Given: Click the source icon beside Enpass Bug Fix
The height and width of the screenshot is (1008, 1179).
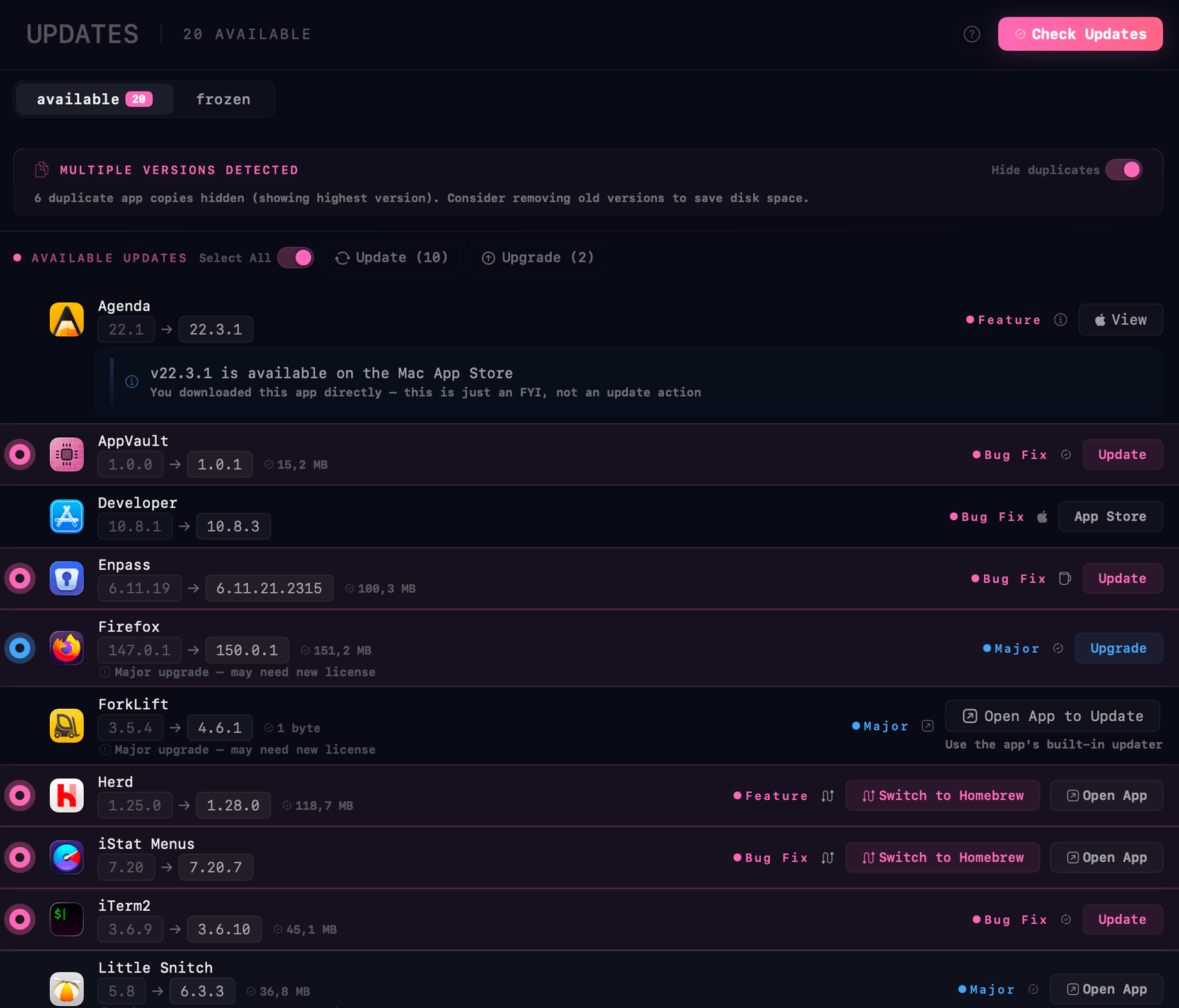Looking at the screenshot, I should tap(1064, 578).
